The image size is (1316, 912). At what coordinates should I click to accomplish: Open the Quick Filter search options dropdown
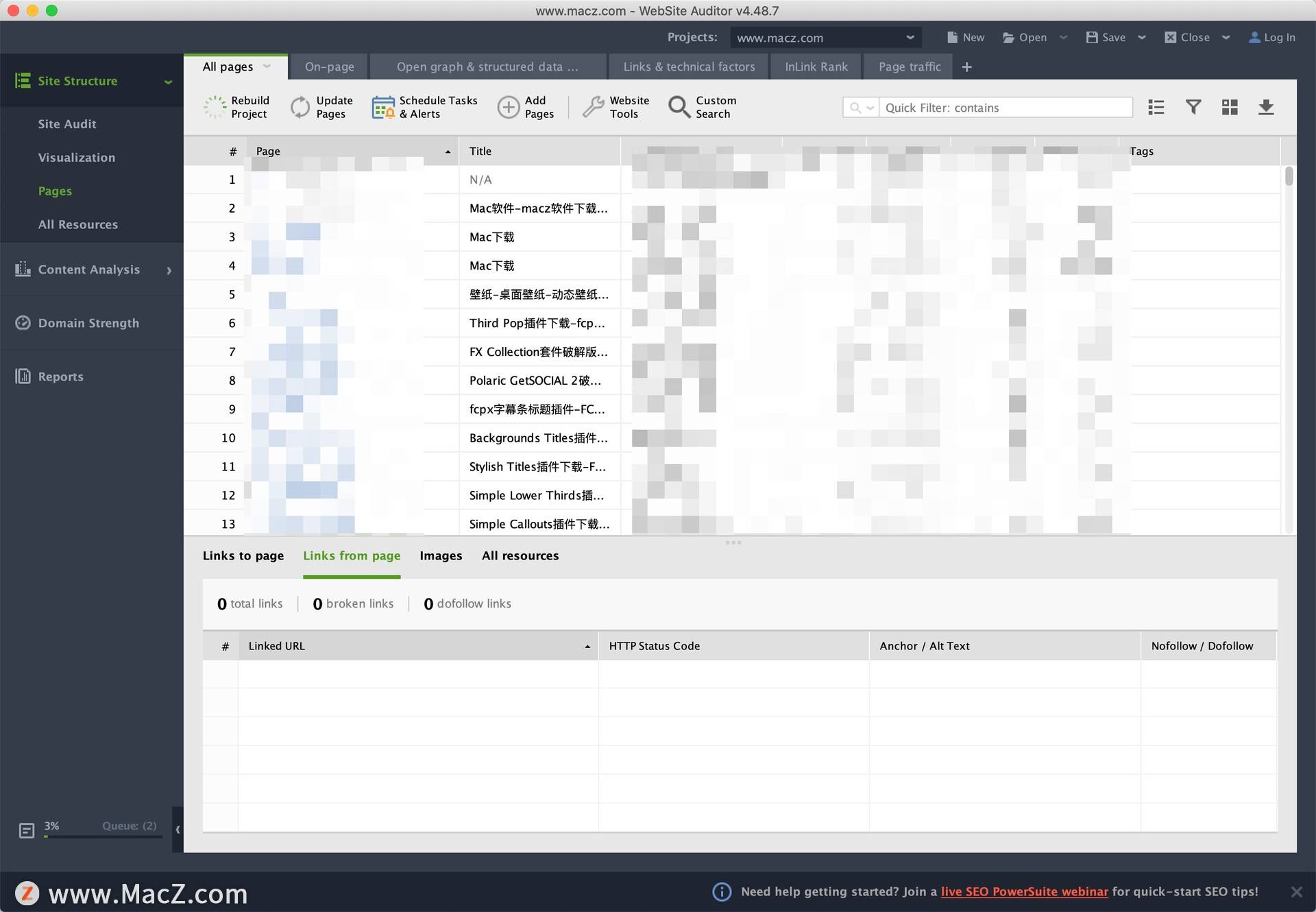click(861, 107)
